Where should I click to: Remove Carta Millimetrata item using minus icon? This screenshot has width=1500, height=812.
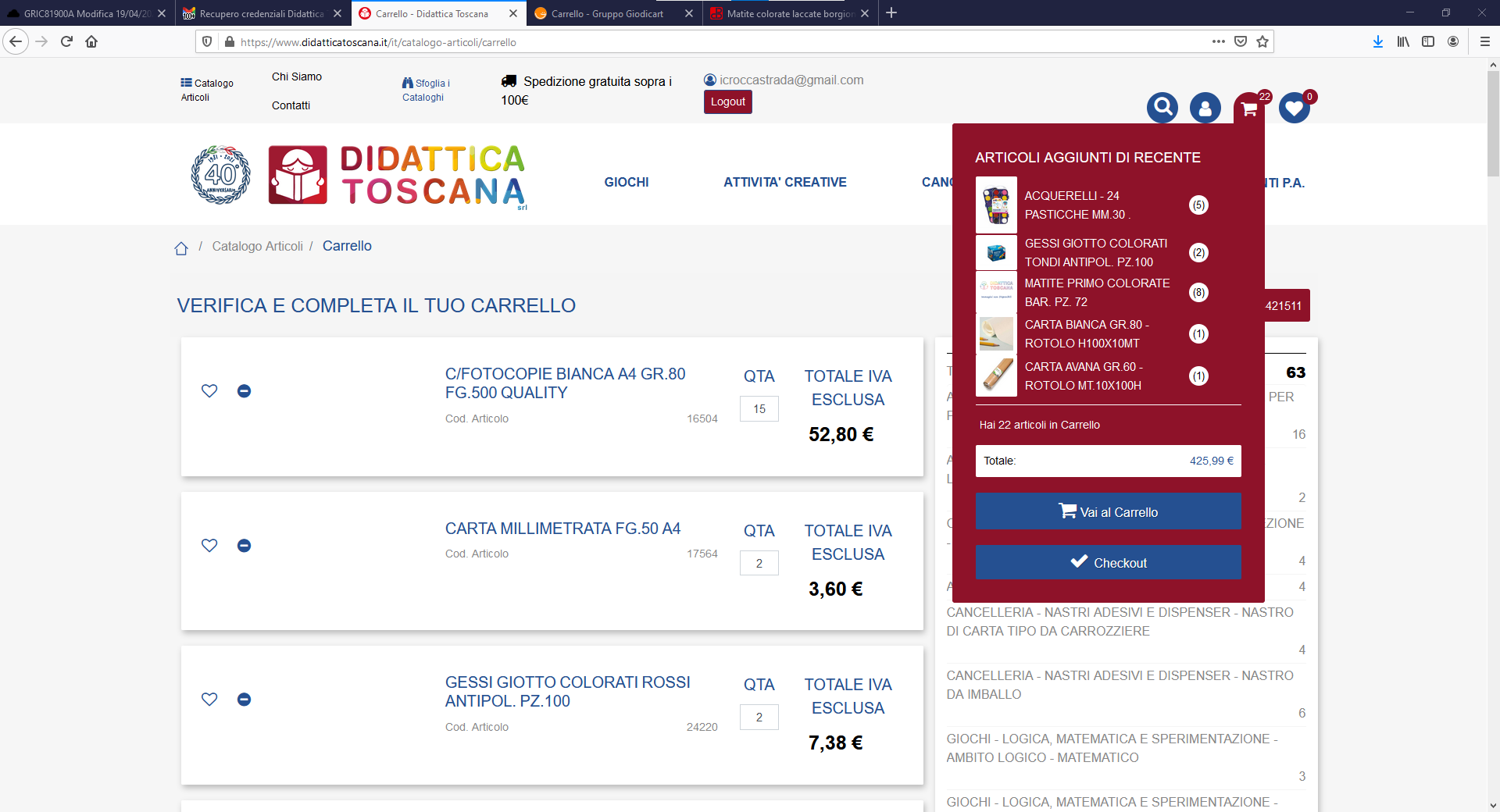(x=244, y=546)
